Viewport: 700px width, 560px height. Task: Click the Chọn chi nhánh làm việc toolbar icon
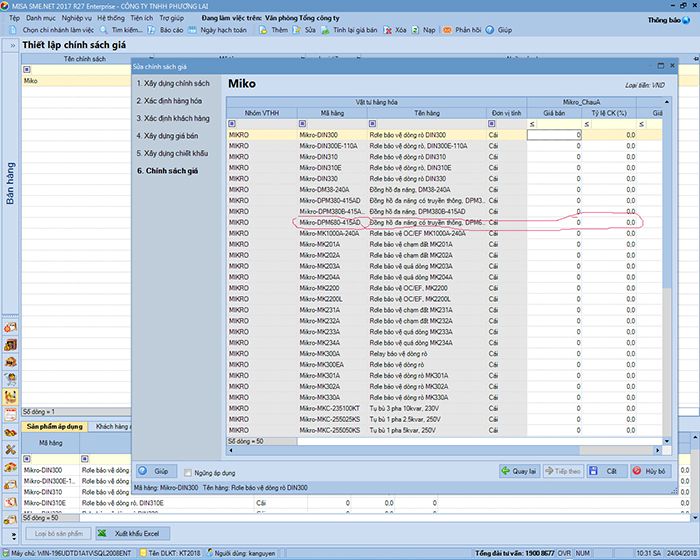click(x=13, y=30)
